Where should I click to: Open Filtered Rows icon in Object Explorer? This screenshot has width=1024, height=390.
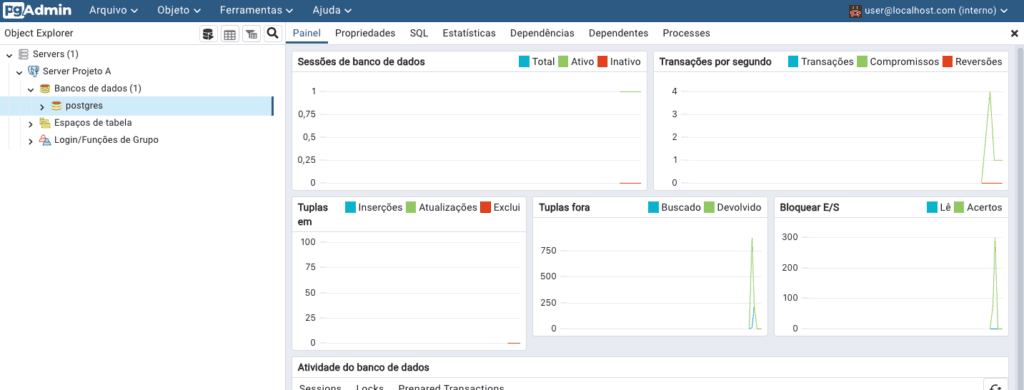point(251,34)
